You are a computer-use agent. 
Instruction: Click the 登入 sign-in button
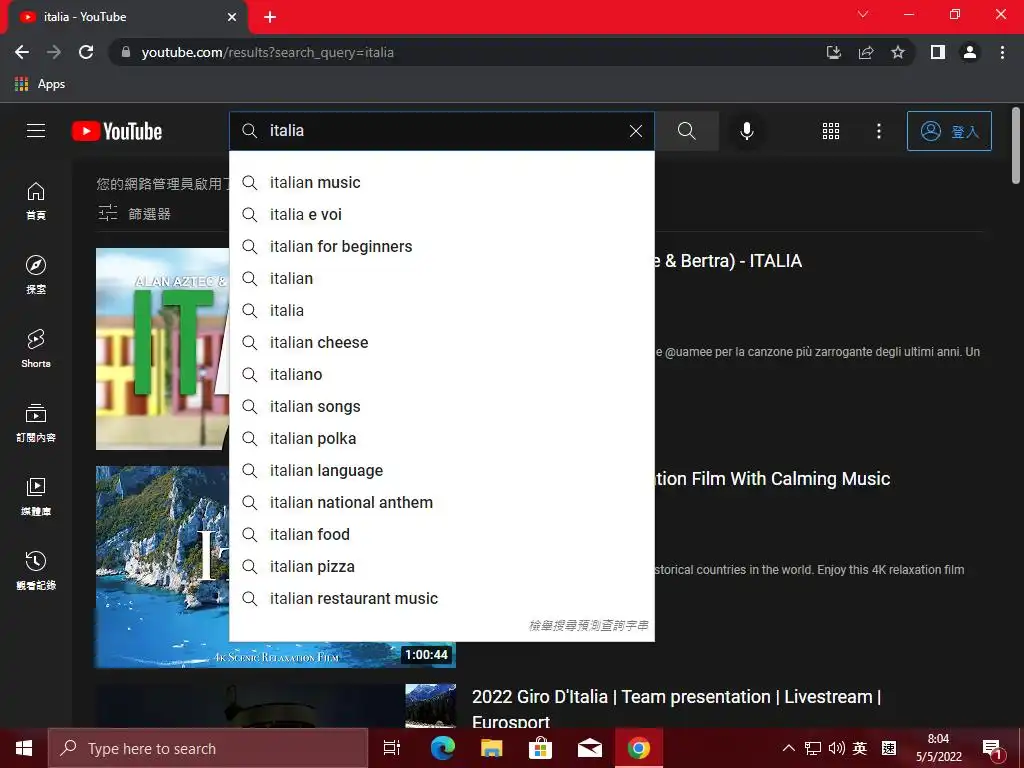(949, 131)
